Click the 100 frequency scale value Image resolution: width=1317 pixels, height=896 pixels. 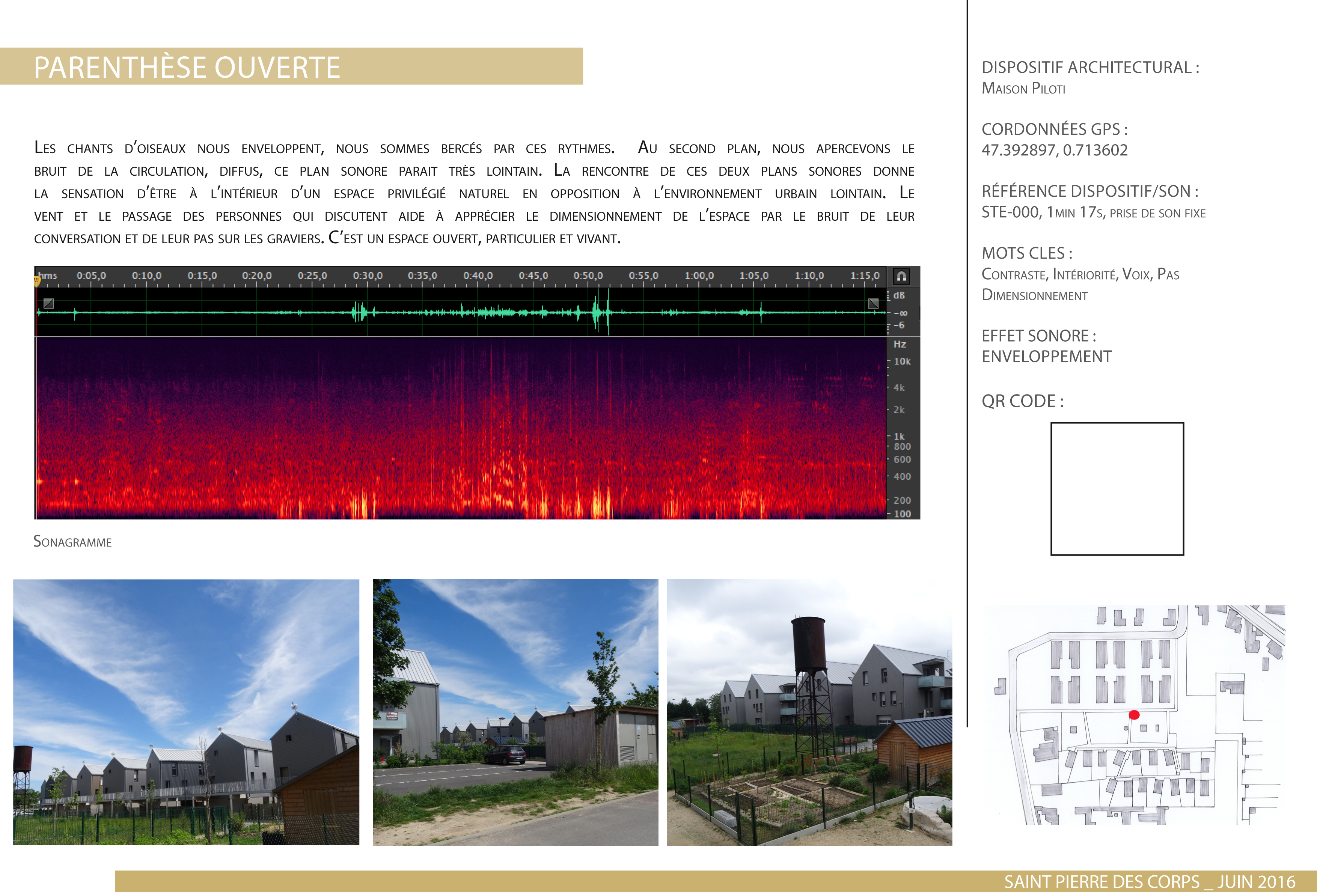pyautogui.click(x=902, y=514)
